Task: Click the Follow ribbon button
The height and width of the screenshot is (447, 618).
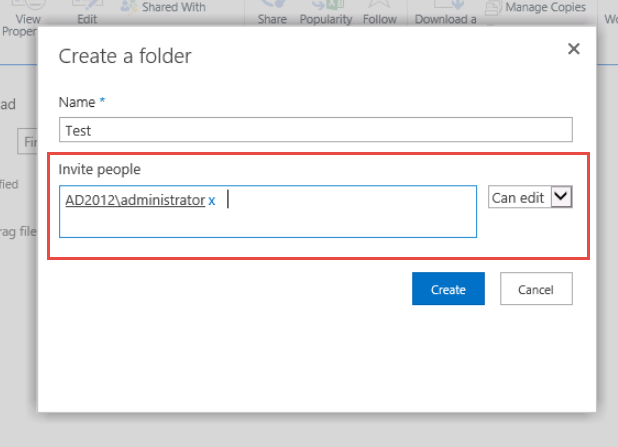Action: click(x=380, y=18)
